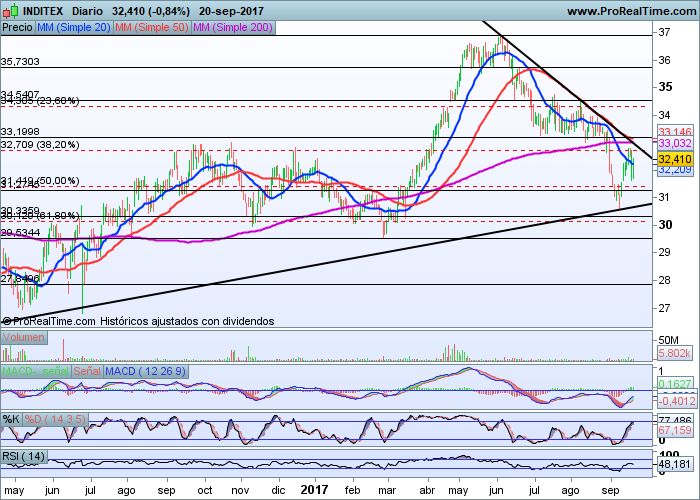Click the mar month marker
This screenshot has height=500, width=700.
(x=387, y=490)
